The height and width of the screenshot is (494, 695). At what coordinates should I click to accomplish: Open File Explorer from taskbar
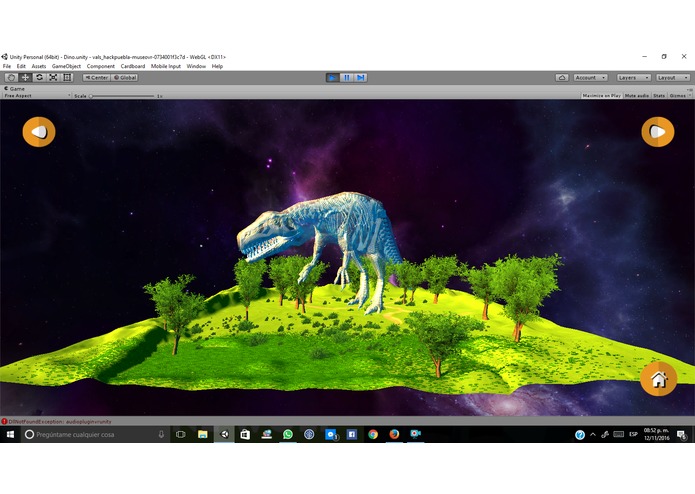203,435
